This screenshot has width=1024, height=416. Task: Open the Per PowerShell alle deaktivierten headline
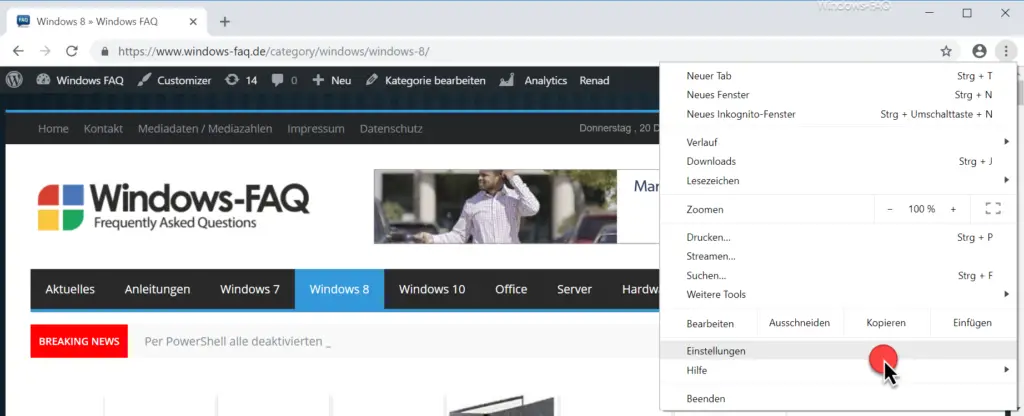click(238, 341)
